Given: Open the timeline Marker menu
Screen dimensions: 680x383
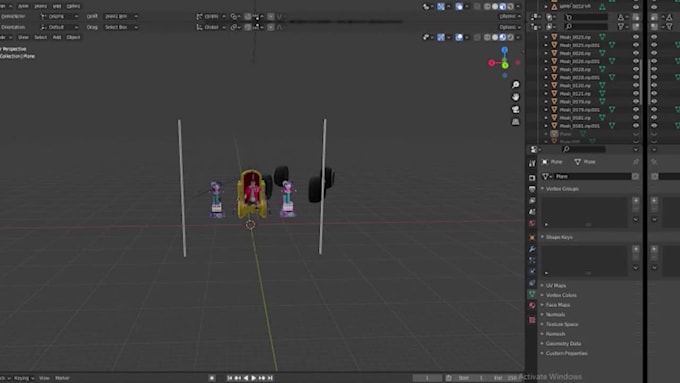Looking at the screenshot, I should pos(62,378).
